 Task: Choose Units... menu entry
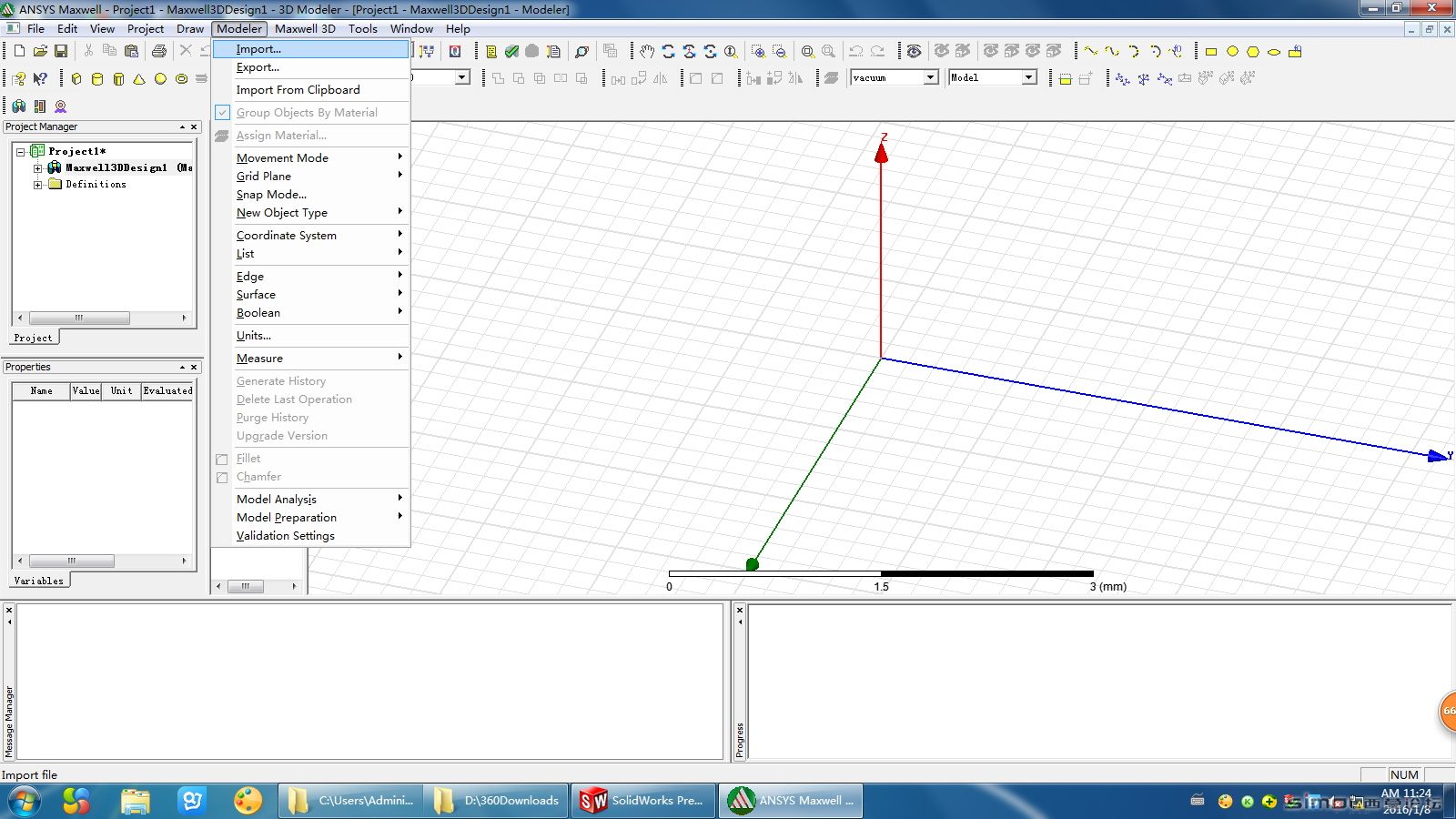click(x=311, y=335)
